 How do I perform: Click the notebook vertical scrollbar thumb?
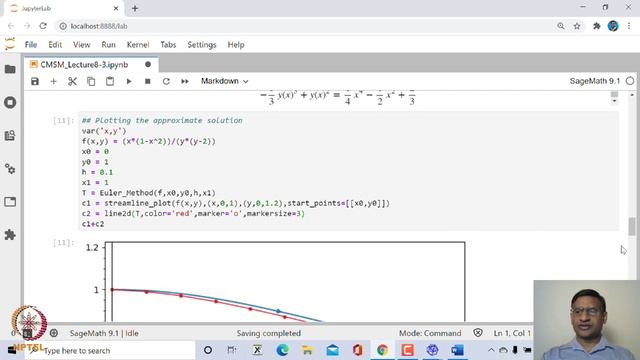(x=632, y=227)
